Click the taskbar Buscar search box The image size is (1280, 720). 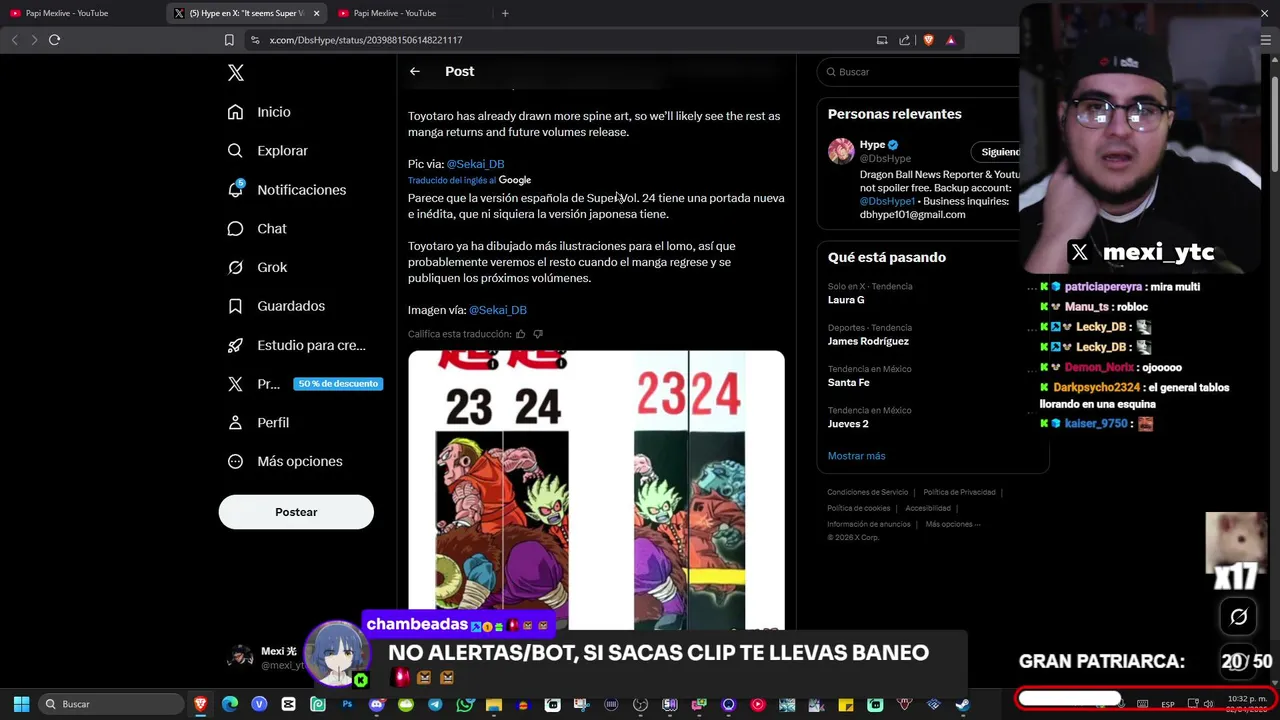(x=110, y=704)
